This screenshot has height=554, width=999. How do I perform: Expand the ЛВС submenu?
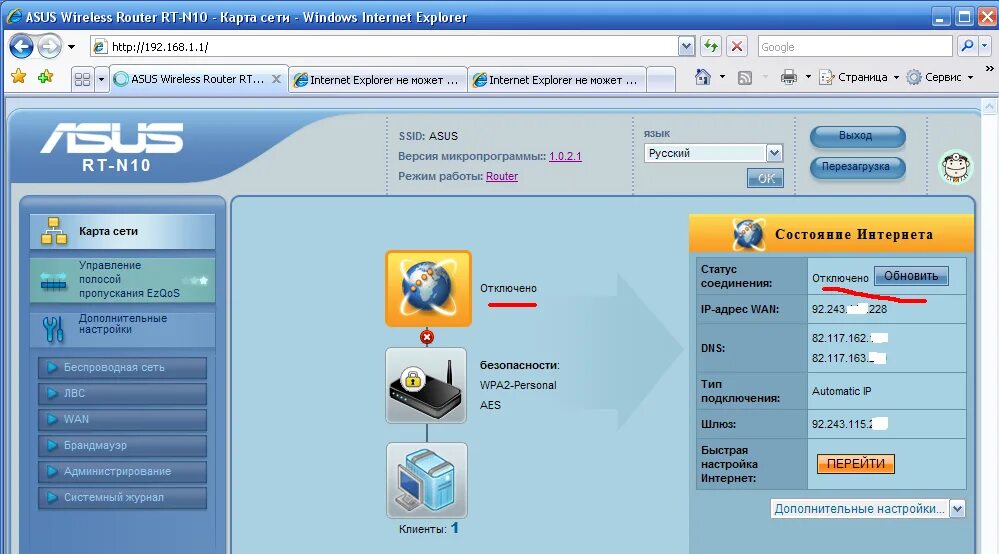tap(122, 394)
